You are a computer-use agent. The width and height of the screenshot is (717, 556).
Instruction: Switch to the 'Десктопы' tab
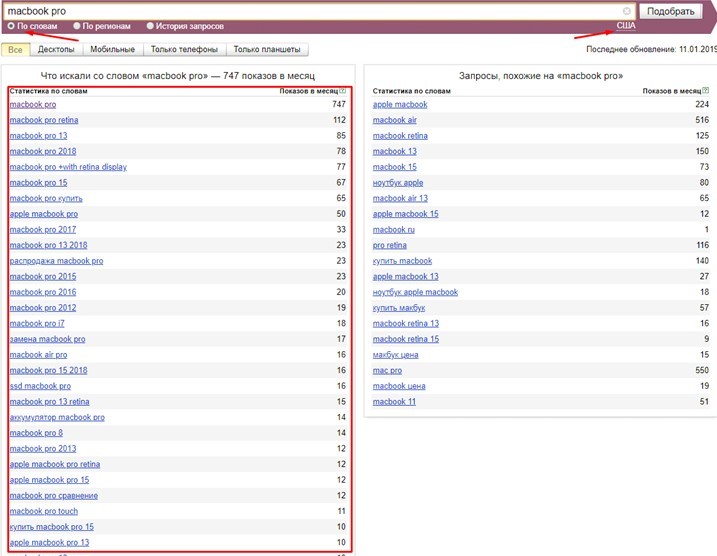click(56, 49)
